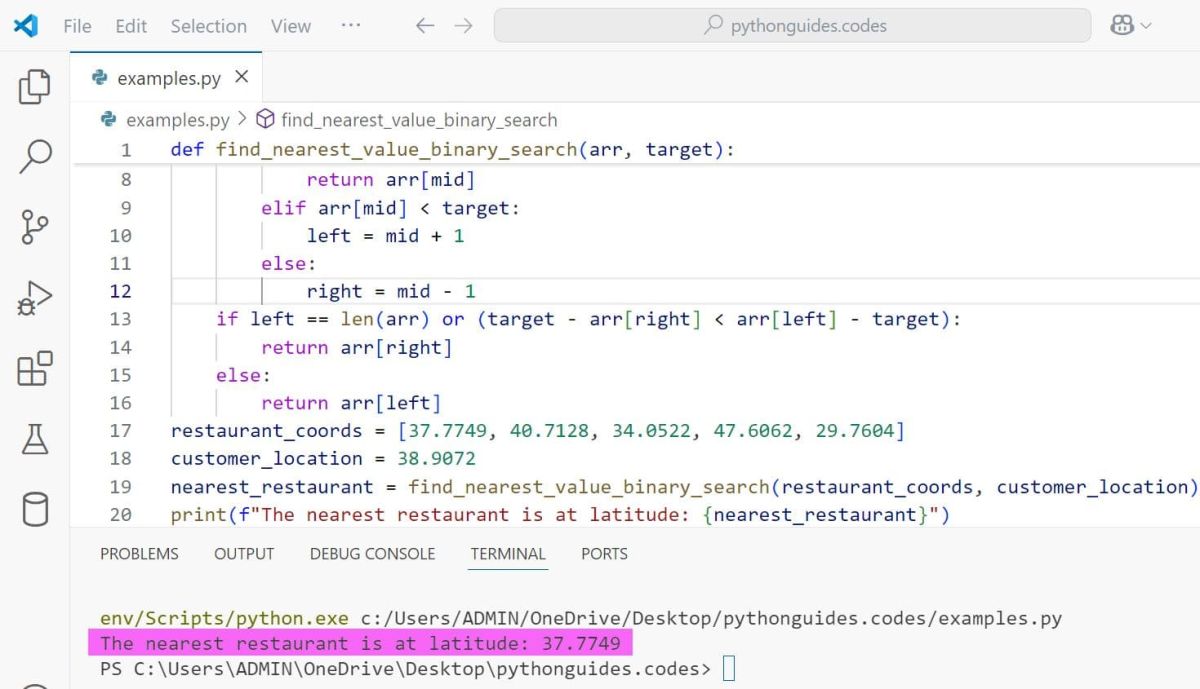1200x689 pixels.
Task: Open the View menu
Action: [290, 26]
